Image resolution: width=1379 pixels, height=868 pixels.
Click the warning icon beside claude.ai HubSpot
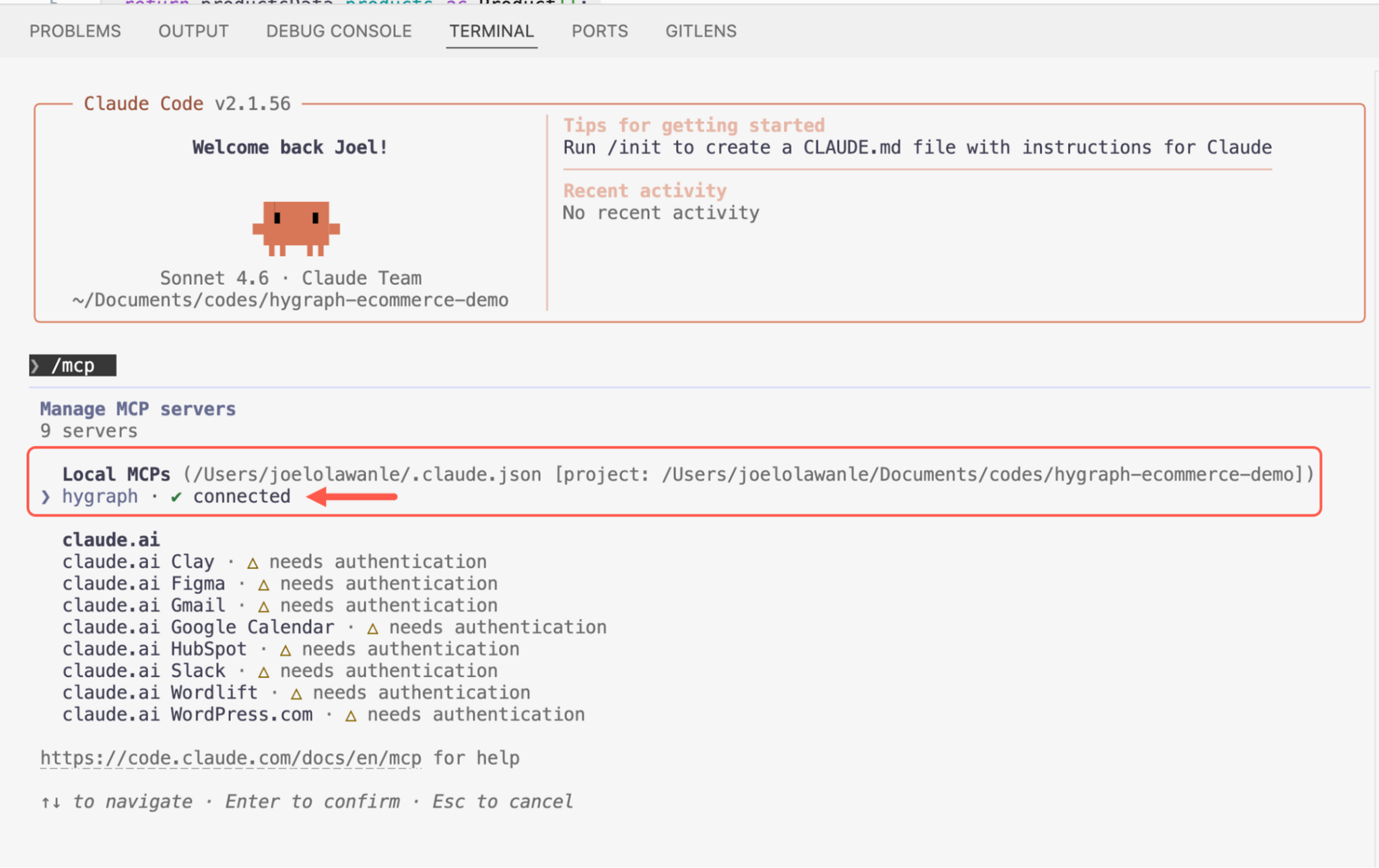(x=286, y=649)
